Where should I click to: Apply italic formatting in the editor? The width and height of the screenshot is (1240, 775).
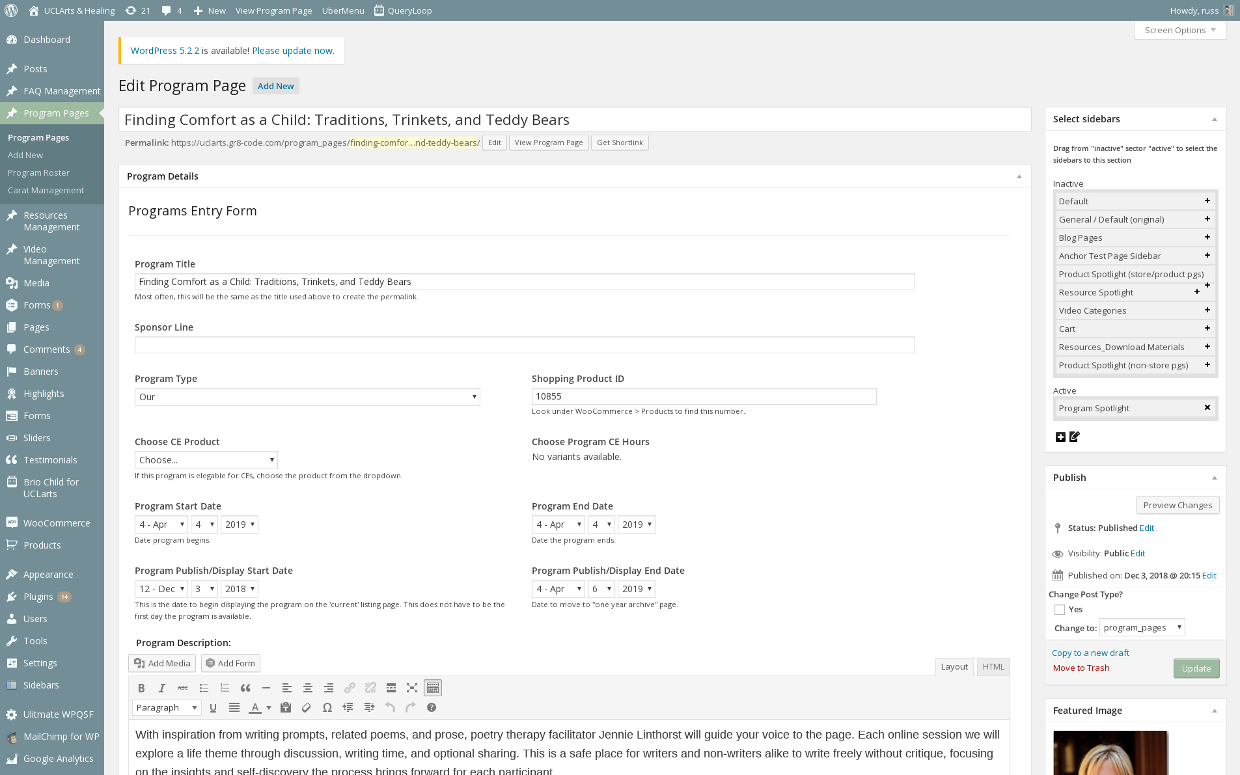tap(162, 688)
